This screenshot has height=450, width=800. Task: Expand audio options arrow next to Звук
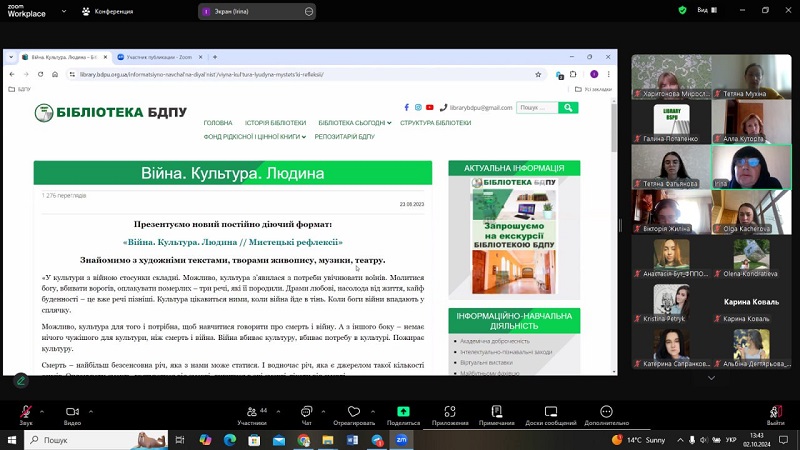pos(42,411)
